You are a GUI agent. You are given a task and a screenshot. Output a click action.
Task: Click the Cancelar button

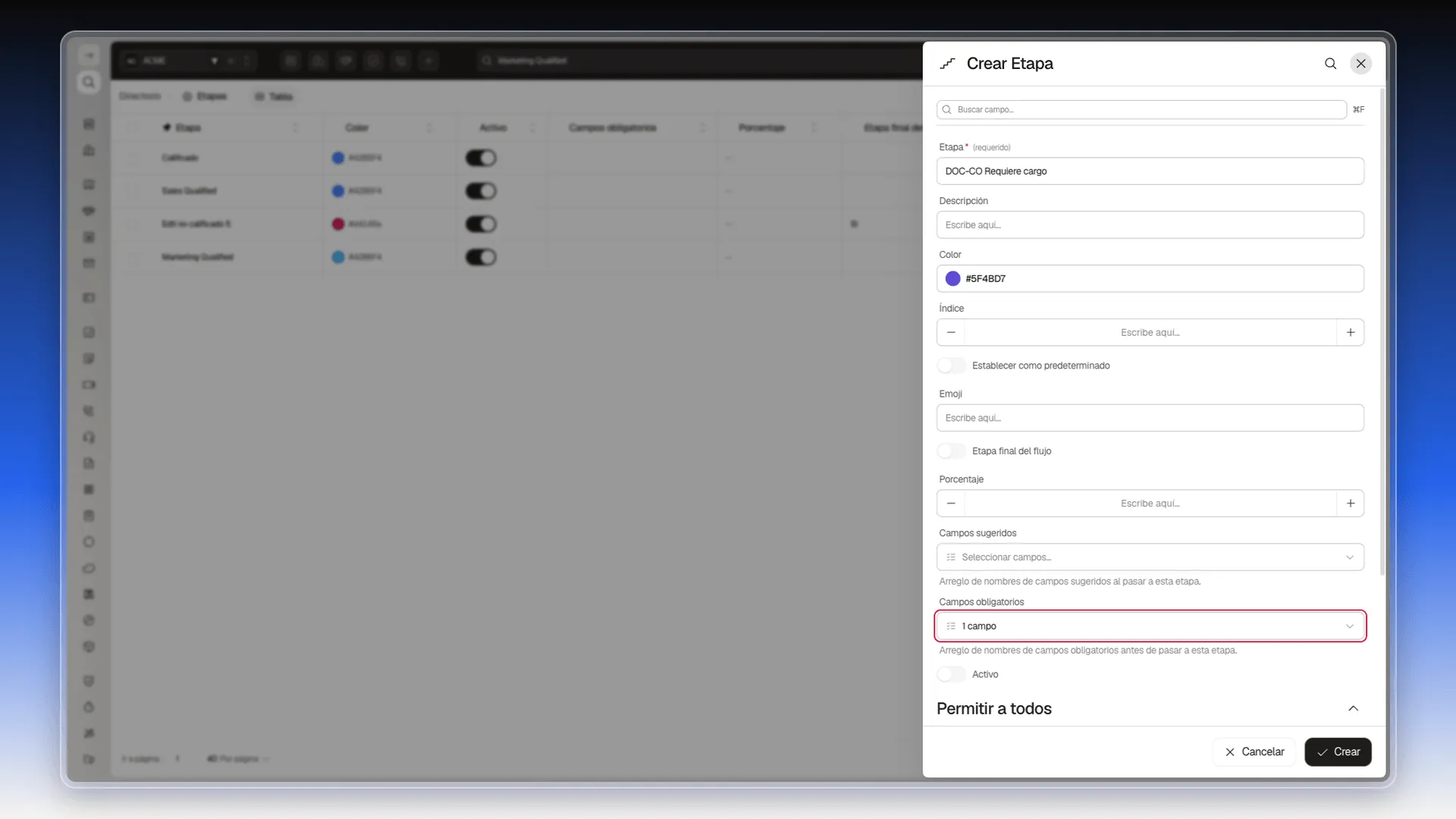[x=1254, y=752]
